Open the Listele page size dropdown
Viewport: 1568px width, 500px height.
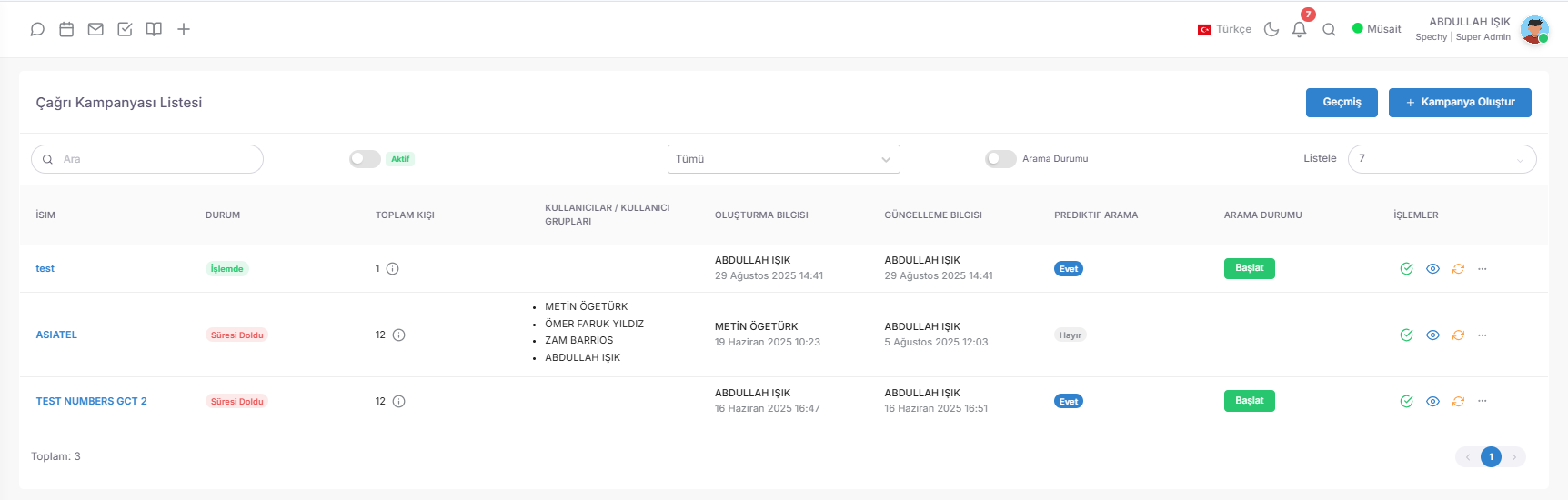(x=1442, y=159)
